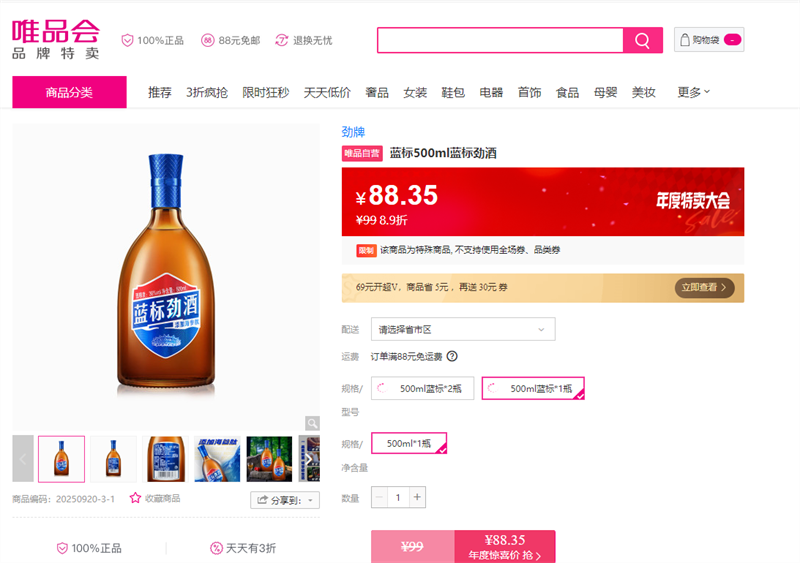Increase quantity with the plus button
Image resolution: width=800 pixels, height=563 pixels.
(x=418, y=497)
